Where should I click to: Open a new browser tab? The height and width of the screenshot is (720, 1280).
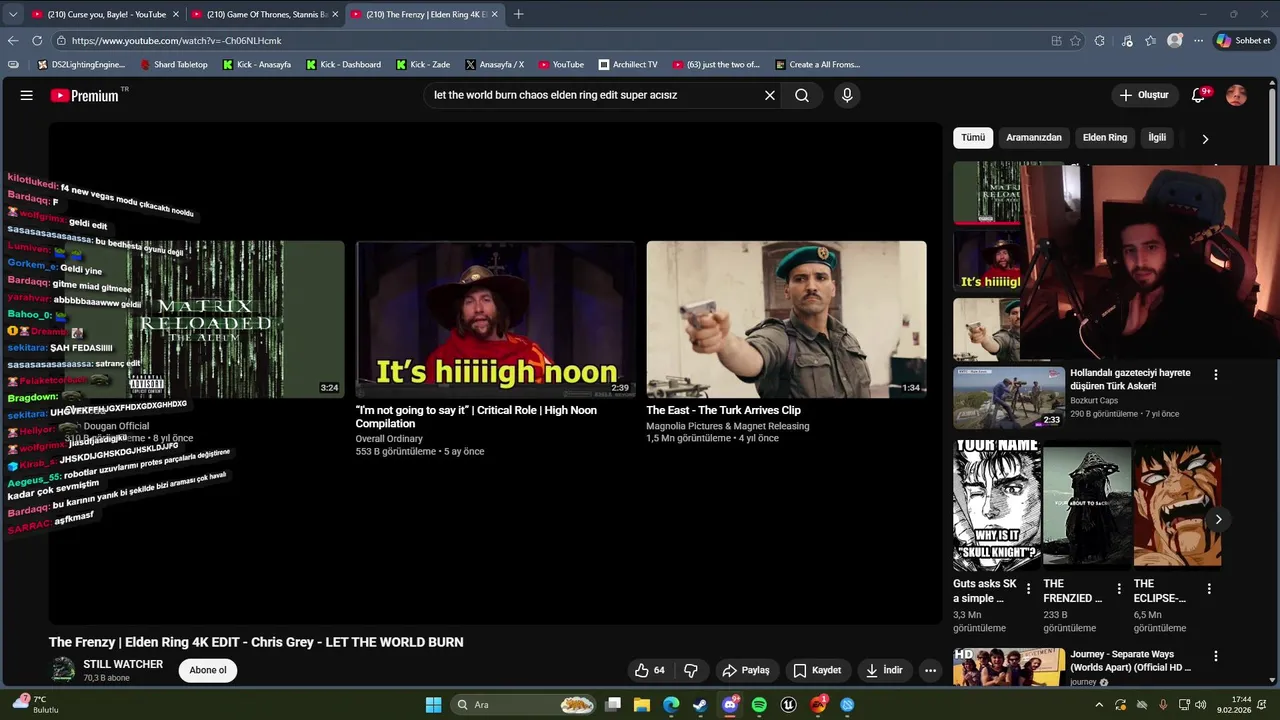pyautogui.click(x=518, y=14)
